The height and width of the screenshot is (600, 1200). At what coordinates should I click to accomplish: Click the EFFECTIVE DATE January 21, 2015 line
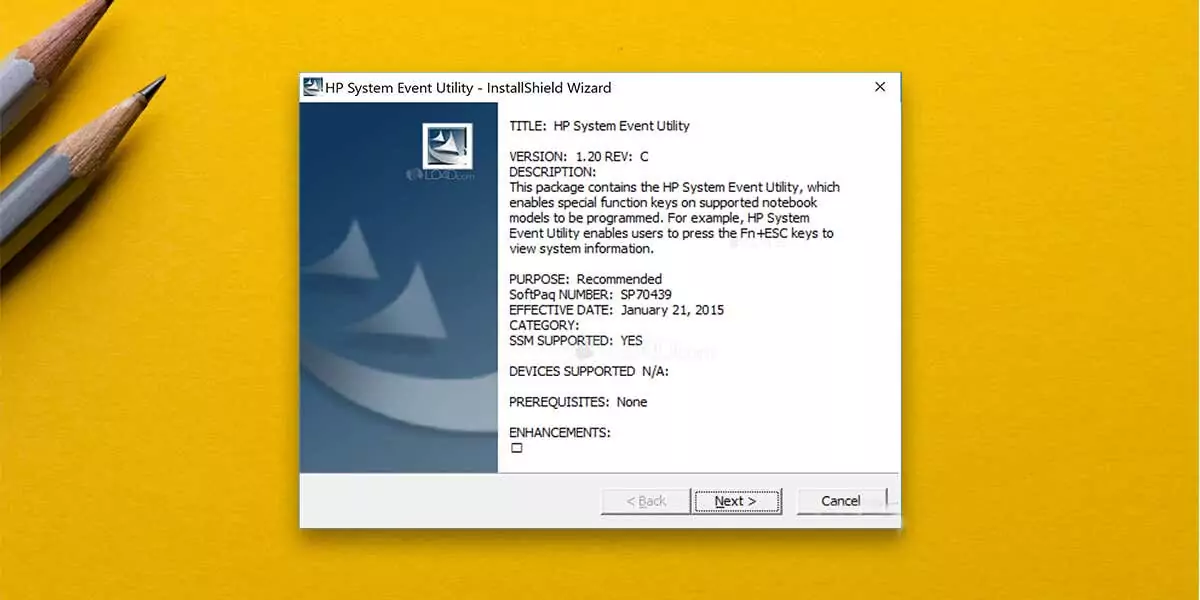[616, 310]
